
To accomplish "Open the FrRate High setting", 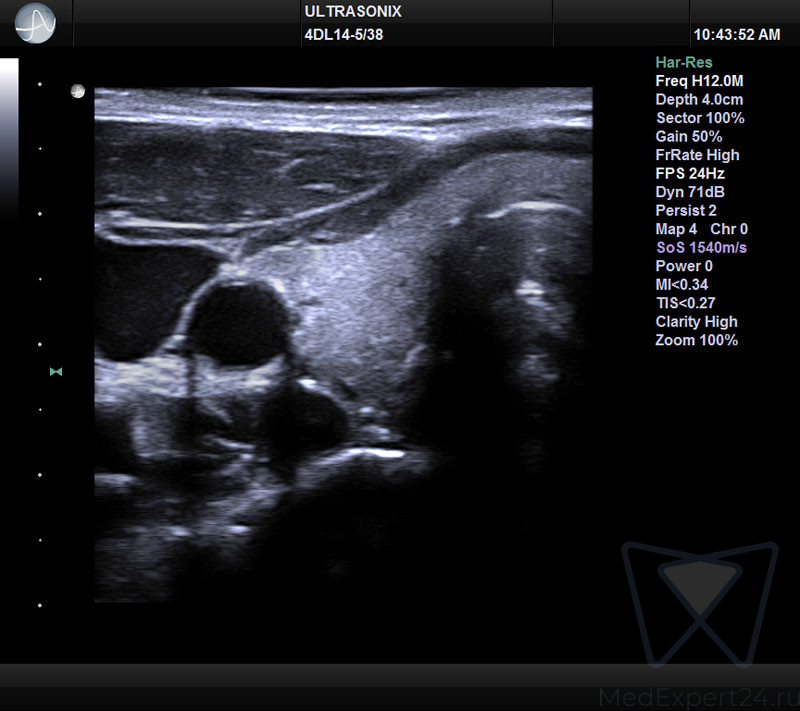I will point(697,155).
